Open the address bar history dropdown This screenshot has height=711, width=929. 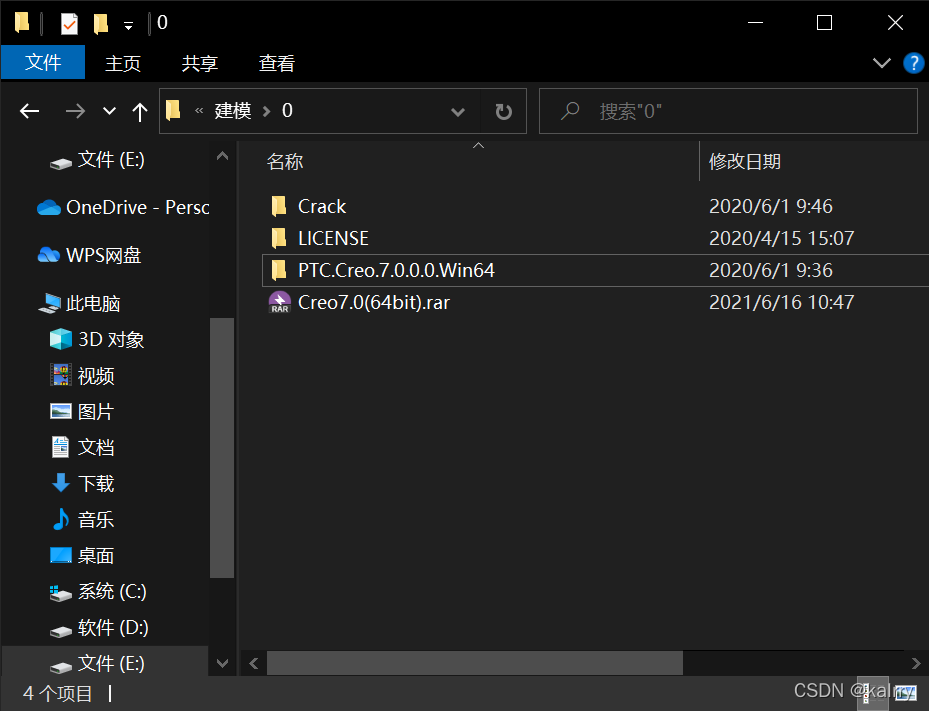pyautogui.click(x=457, y=111)
